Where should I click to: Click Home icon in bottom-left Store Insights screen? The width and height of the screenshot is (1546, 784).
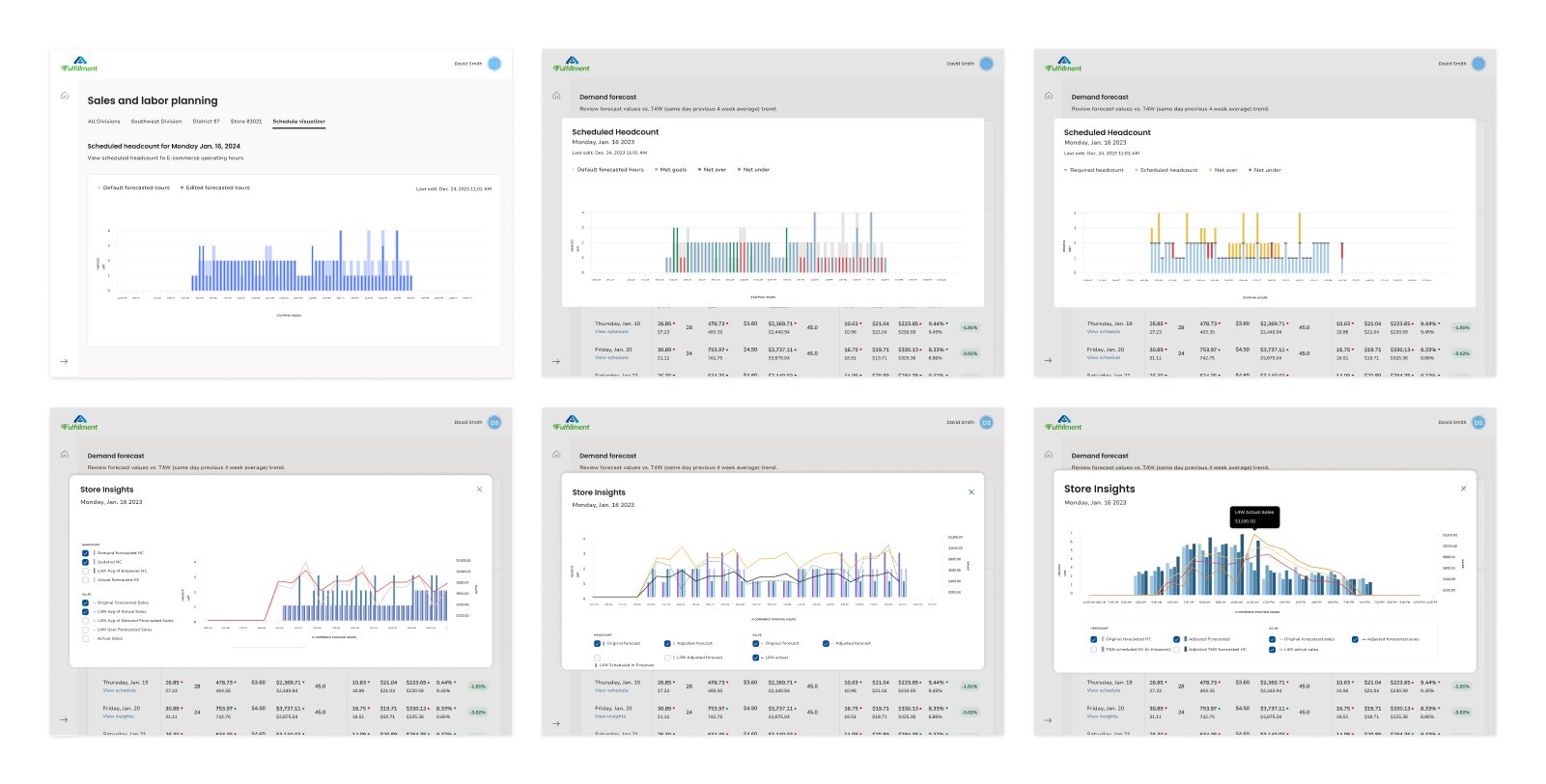pos(65,454)
